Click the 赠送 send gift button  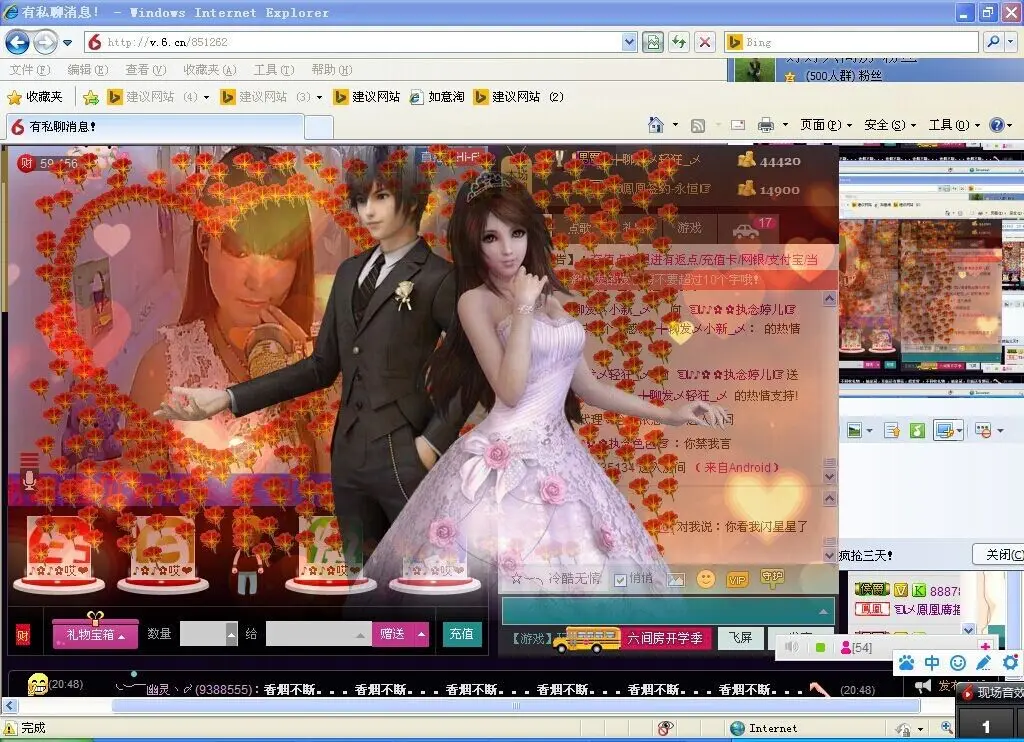tap(392, 634)
